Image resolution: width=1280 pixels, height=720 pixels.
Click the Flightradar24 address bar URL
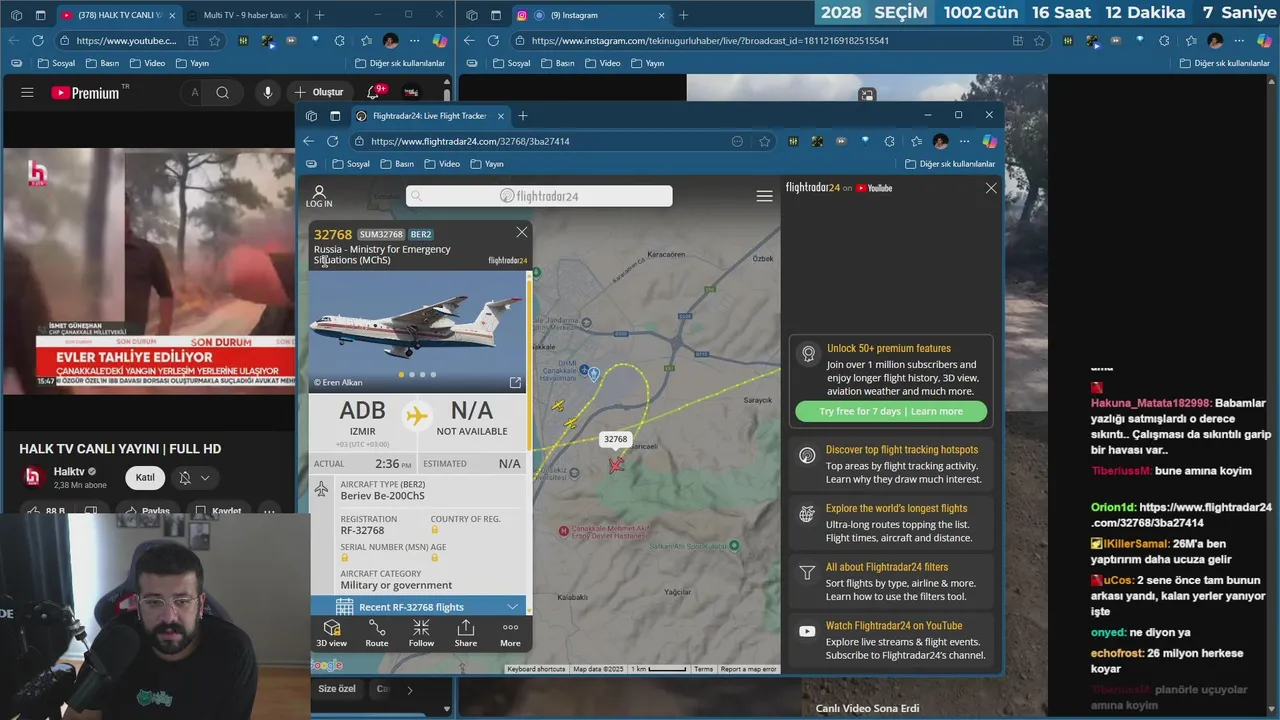[470, 141]
